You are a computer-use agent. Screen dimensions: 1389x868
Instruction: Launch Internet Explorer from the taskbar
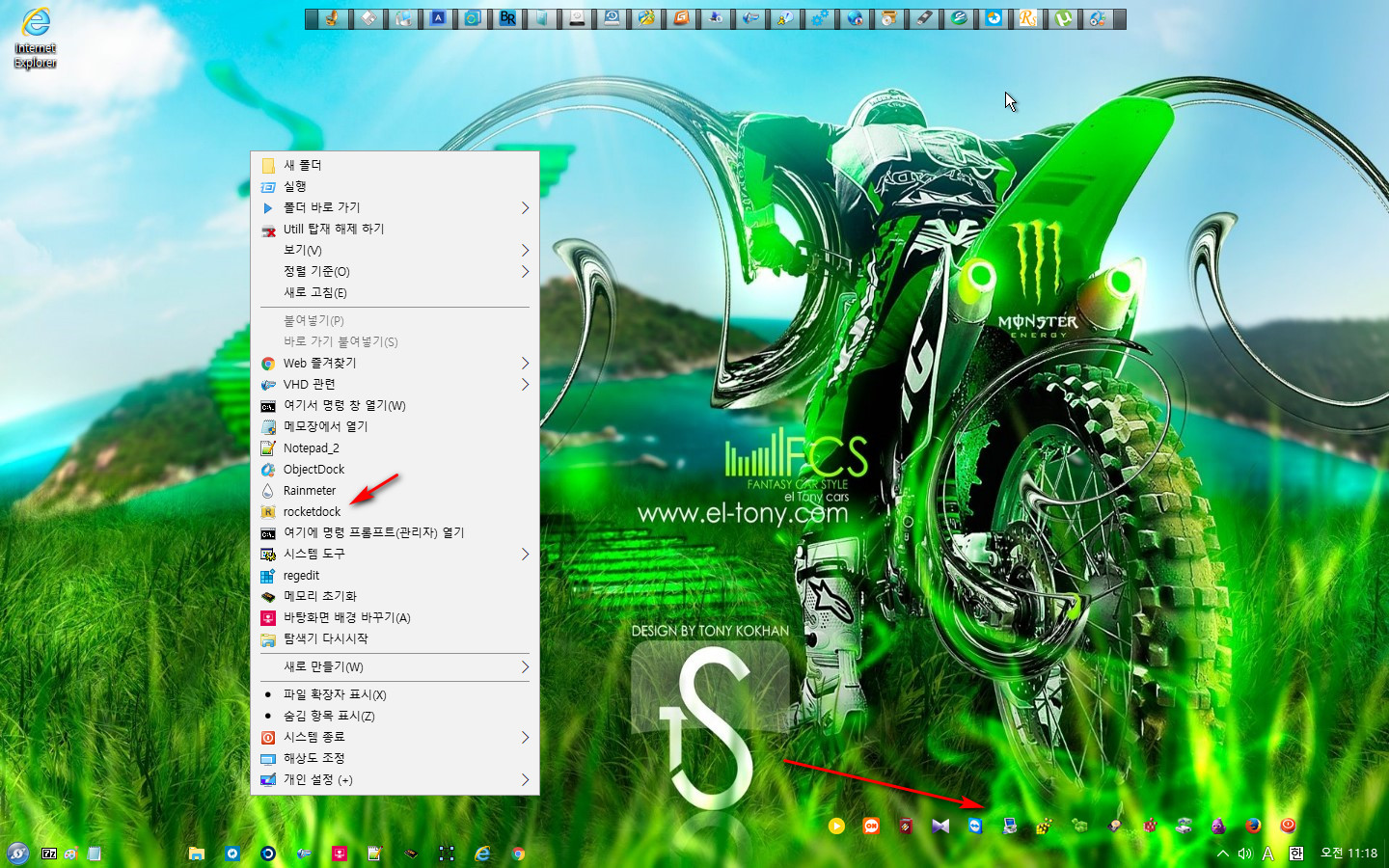482,854
